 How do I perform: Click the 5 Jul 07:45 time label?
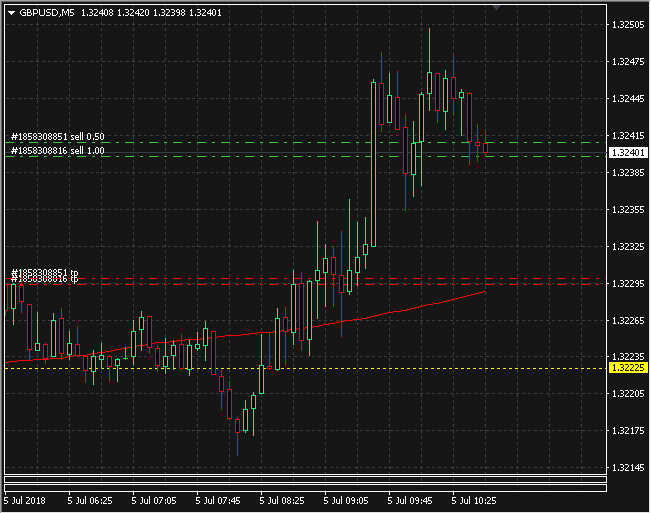click(219, 499)
